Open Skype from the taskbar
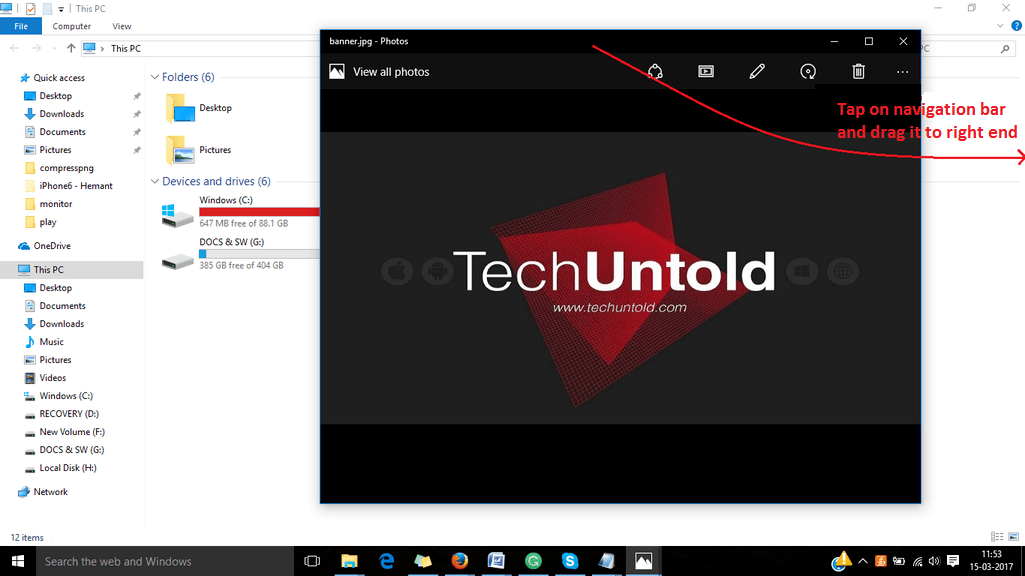The height and width of the screenshot is (576, 1025). (x=570, y=561)
